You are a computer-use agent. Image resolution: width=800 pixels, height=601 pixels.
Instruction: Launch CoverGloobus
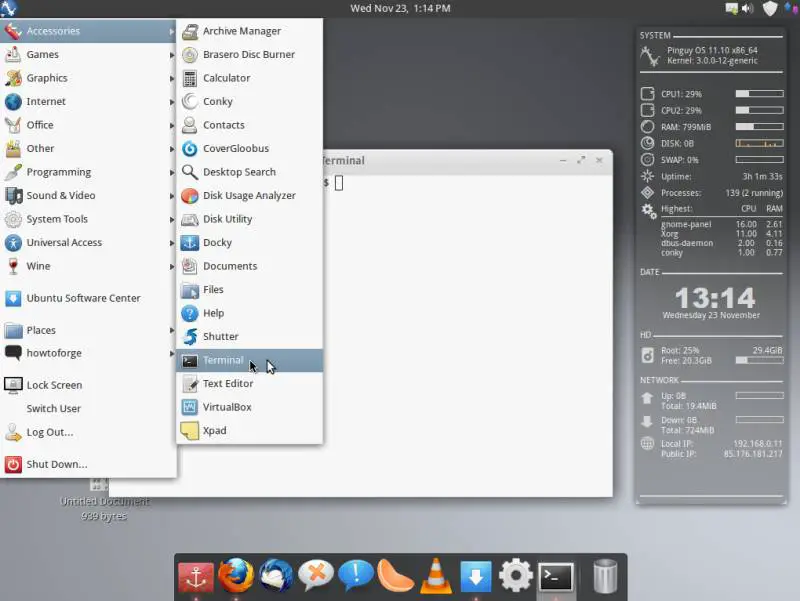249,148
